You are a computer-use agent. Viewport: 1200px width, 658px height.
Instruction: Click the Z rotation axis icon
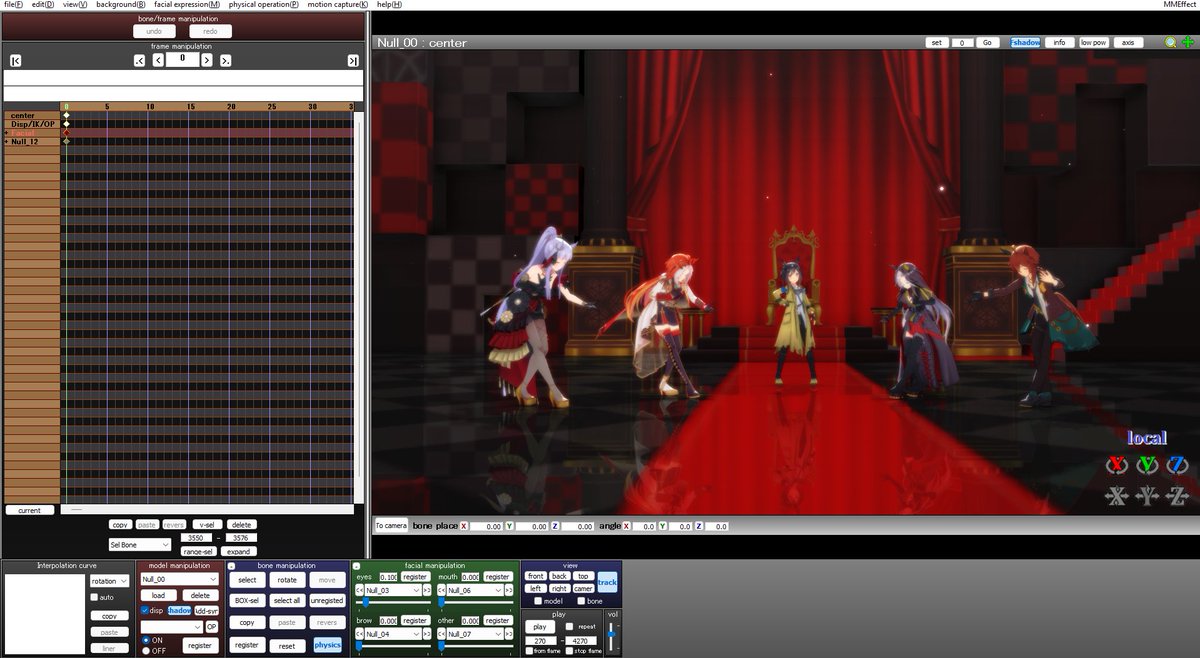tap(1177, 465)
